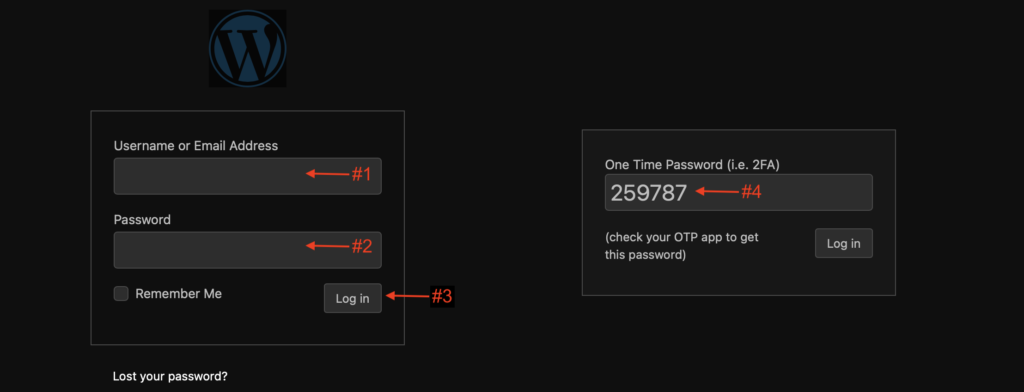Open the Lost your password? link
The image size is (1024, 392).
[x=170, y=376]
